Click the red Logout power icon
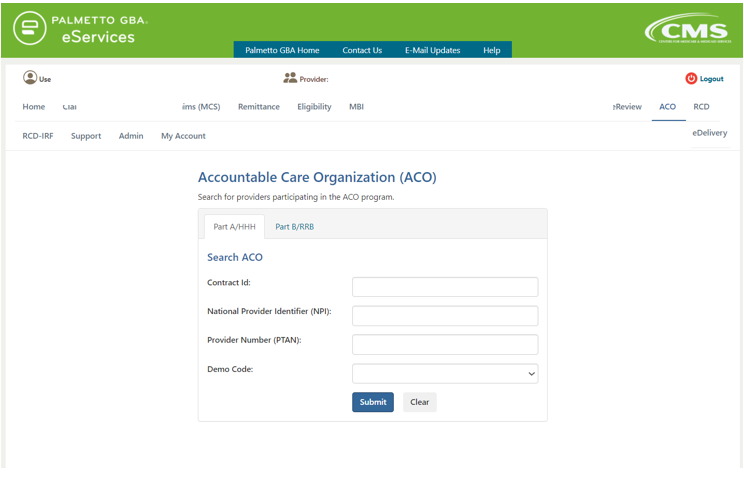This screenshot has height=502, width=744. click(691, 78)
